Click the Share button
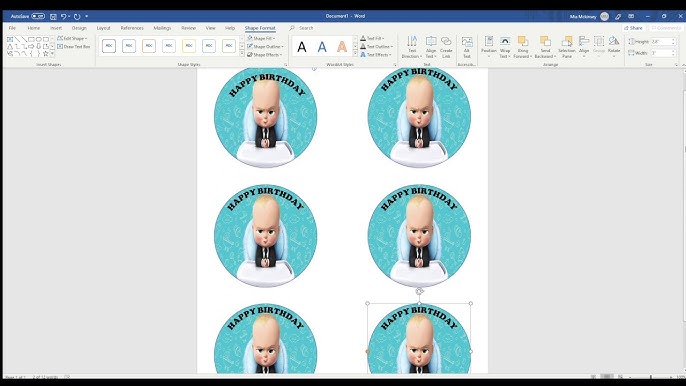The image size is (686, 386). tap(634, 28)
